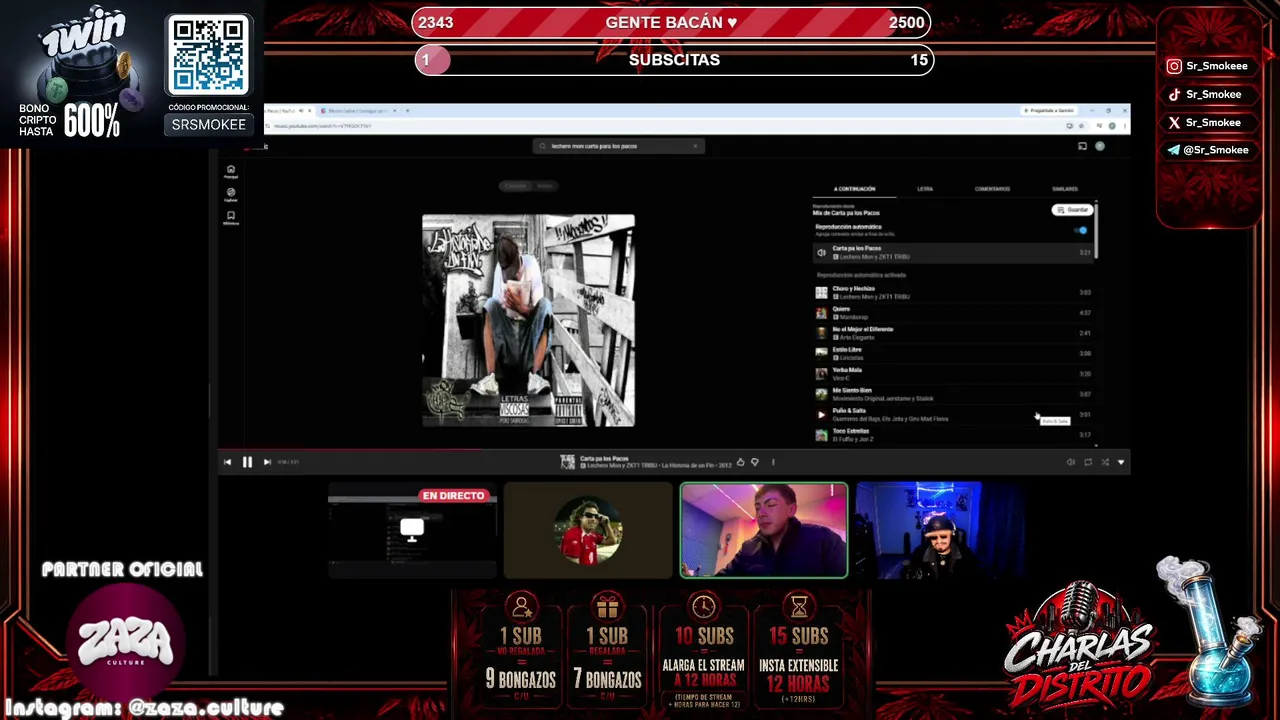Play No el Mejor el Diferente
Screen dimensions: 1280x720
954,333
